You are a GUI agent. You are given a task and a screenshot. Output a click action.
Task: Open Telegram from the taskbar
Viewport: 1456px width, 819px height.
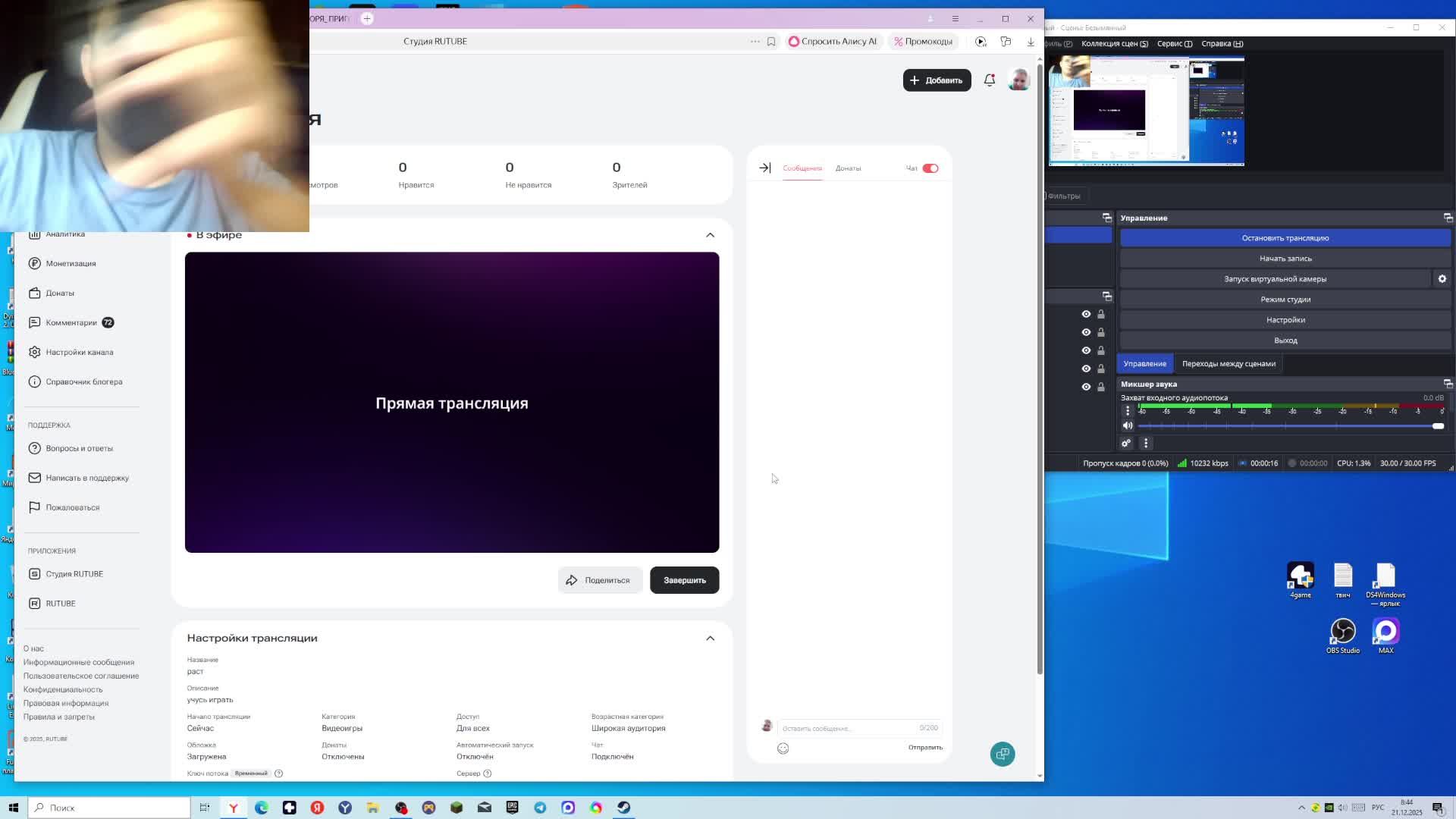click(540, 808)
